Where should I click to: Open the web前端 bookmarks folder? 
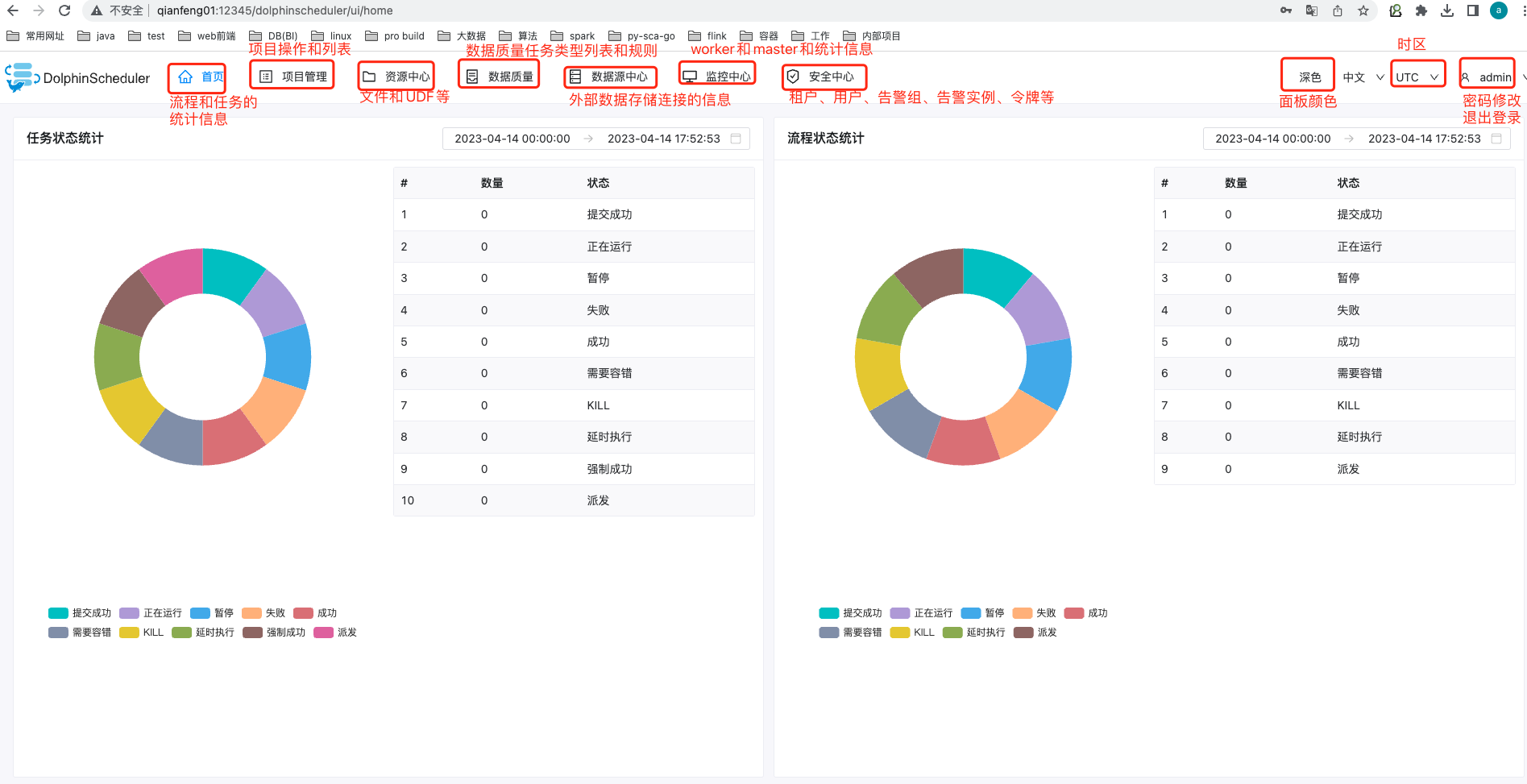coord(207,36)
